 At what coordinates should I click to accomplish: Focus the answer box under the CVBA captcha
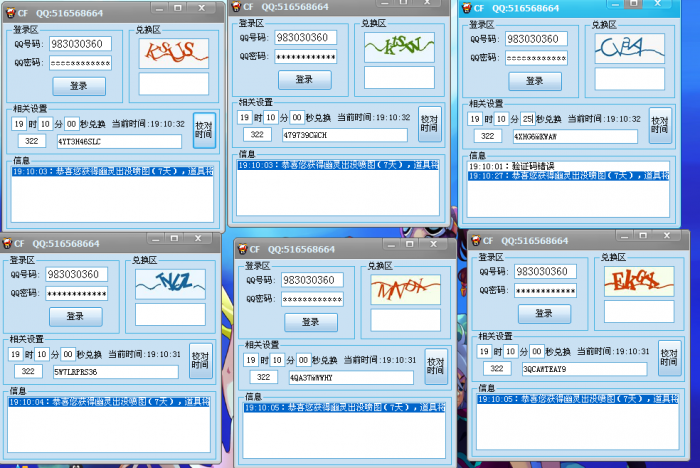pos(629,79)
